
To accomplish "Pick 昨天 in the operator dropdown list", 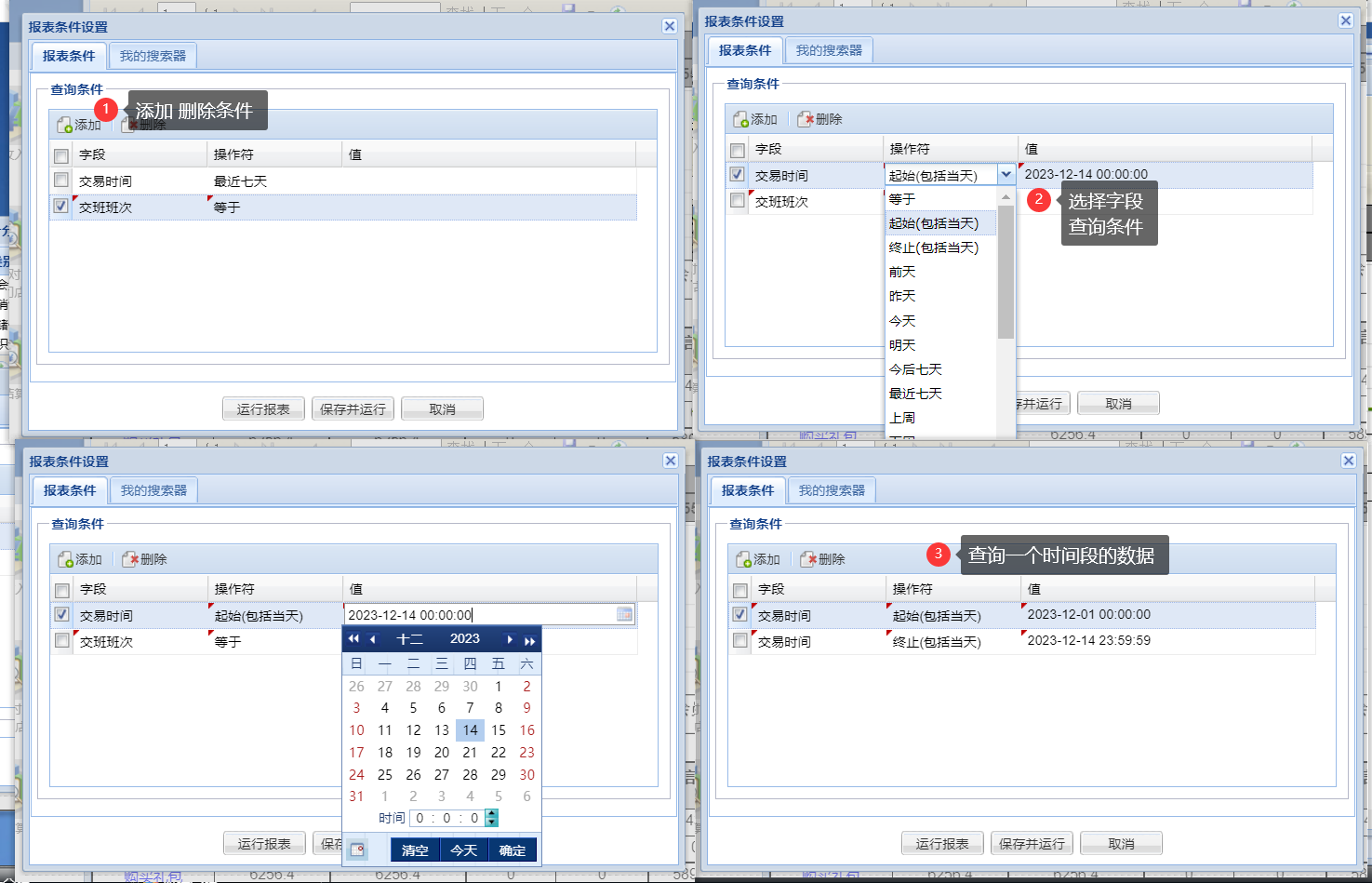I will tap(902, 296).
